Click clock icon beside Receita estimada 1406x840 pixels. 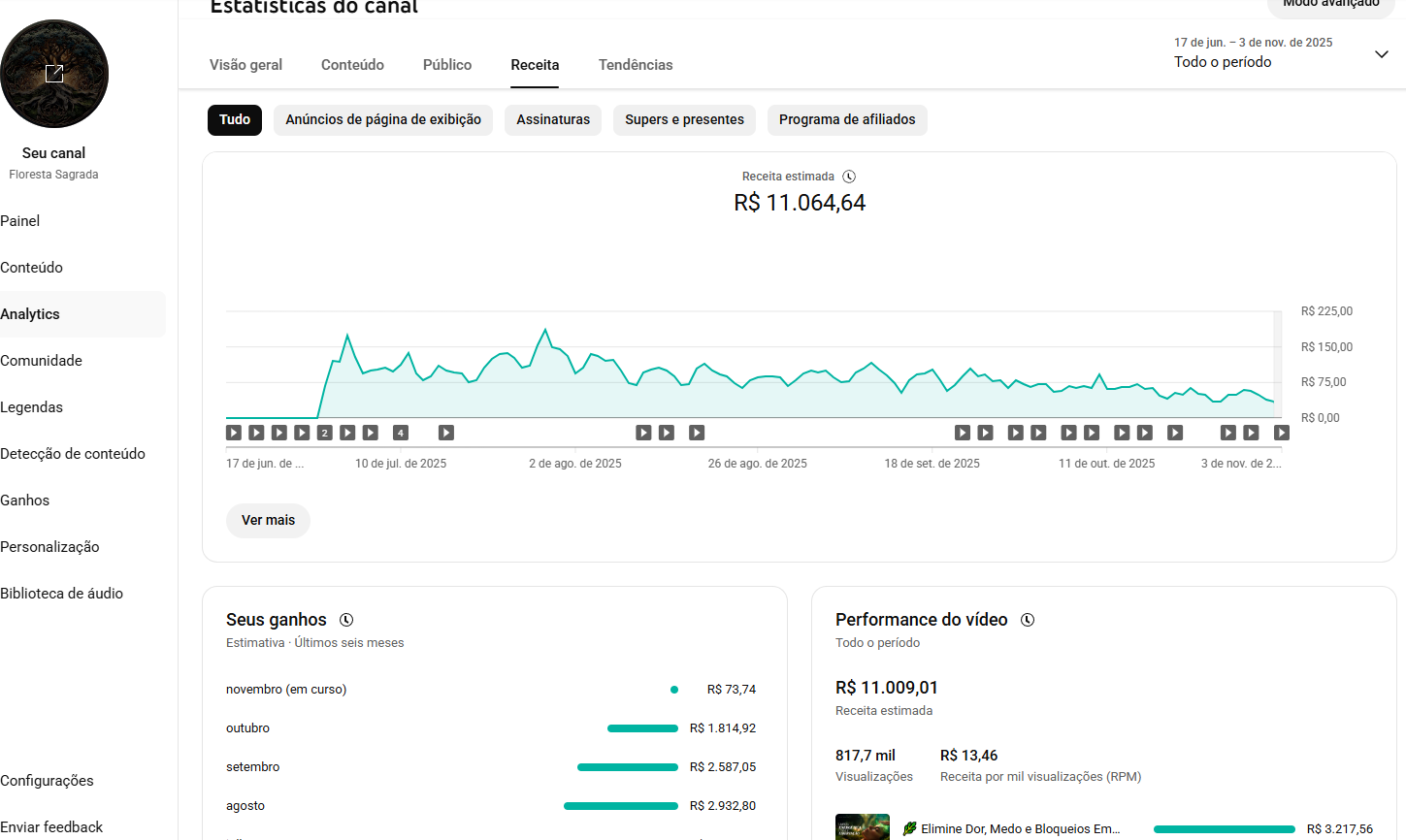849,177
